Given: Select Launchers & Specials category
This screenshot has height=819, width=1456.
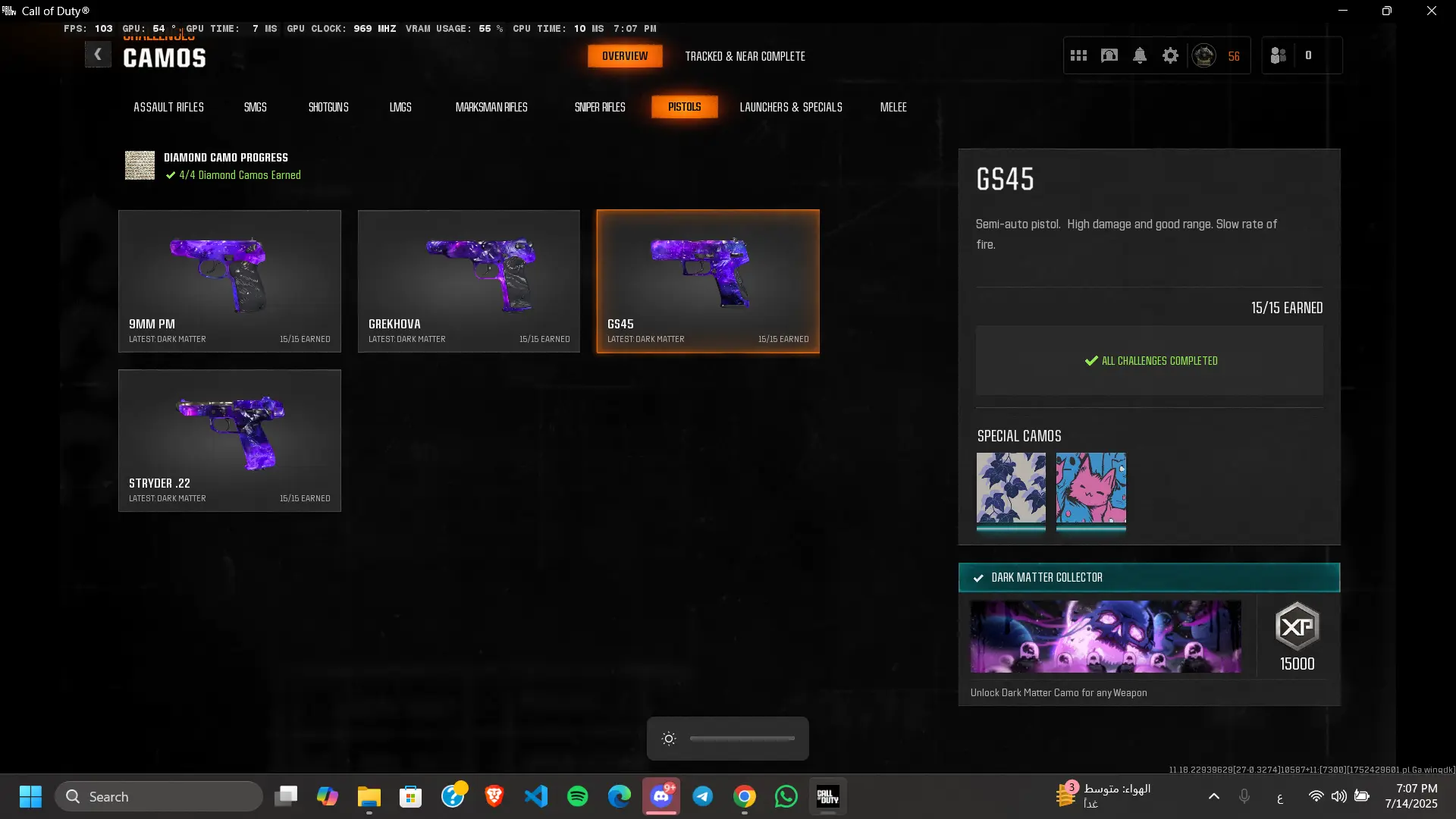Looking at the screenshot, I should click(x=791, y=107).
